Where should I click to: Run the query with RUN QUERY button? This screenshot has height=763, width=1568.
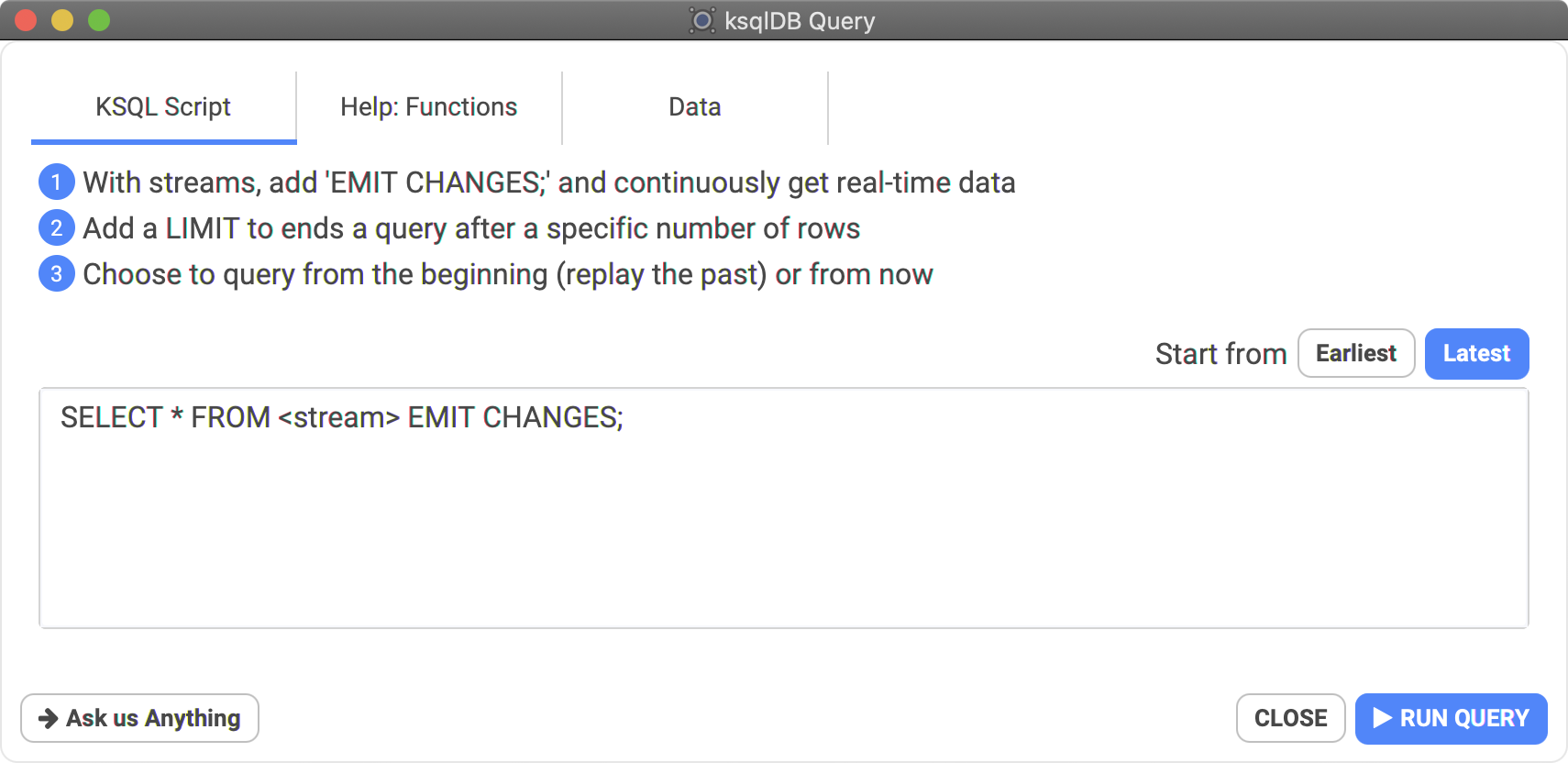(1451, 718)
